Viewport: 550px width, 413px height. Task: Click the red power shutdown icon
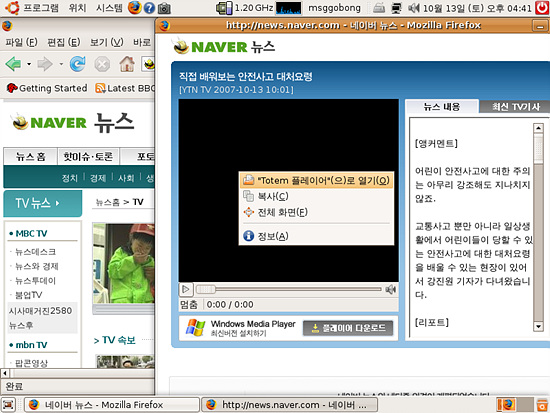coord(542,8)
